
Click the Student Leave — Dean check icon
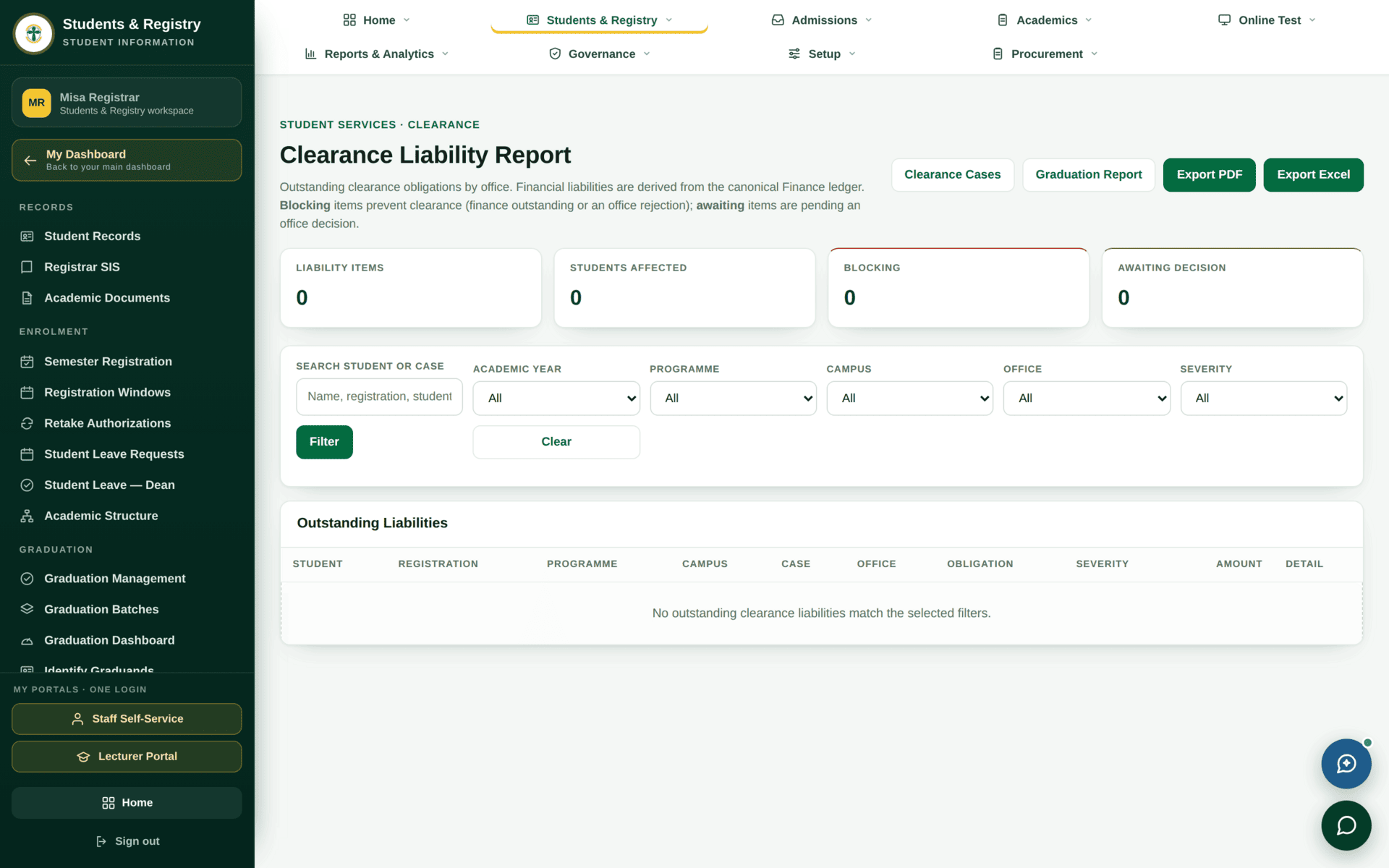pos(27,485)
